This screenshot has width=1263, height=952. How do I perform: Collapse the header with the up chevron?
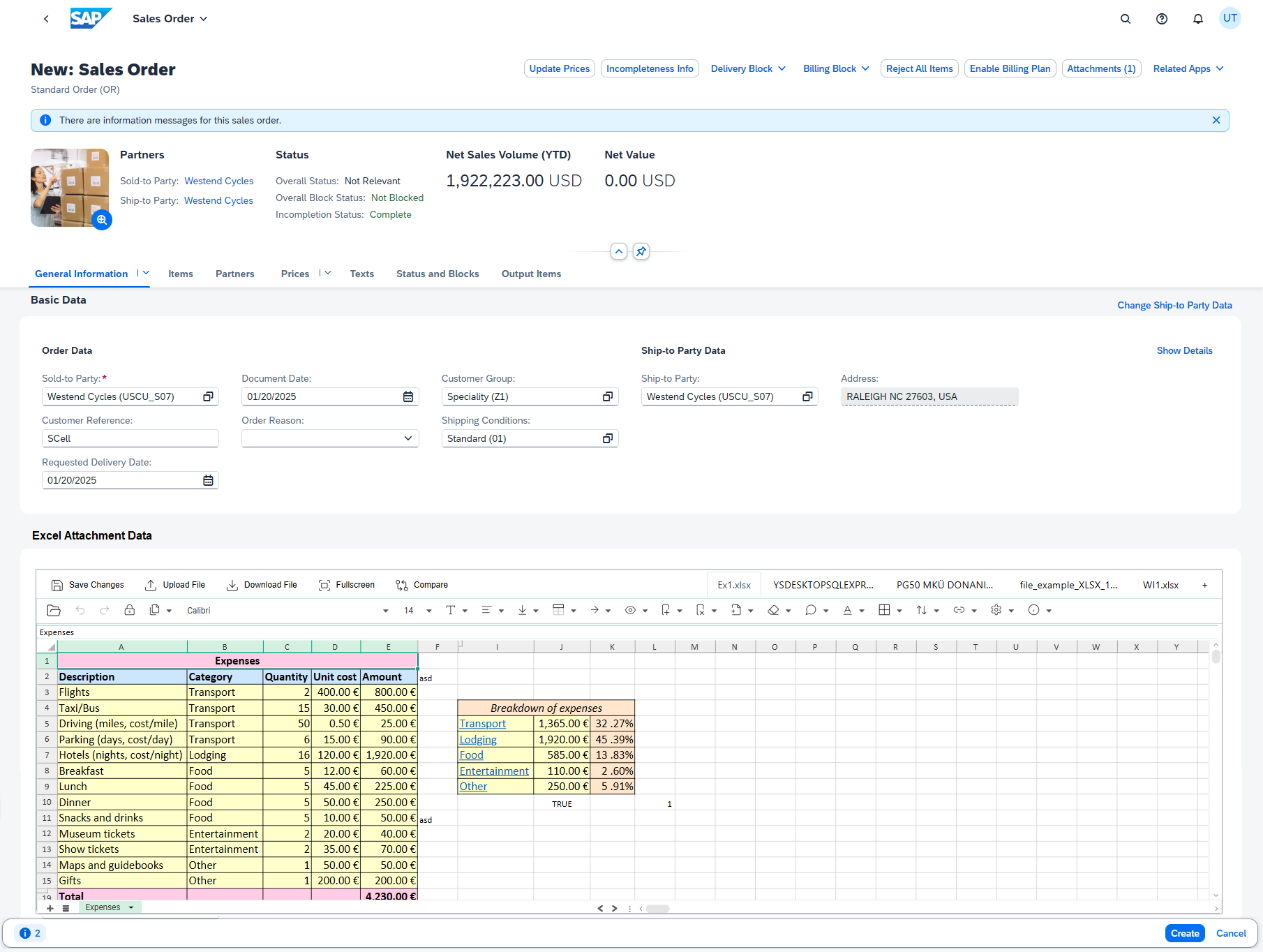click(x=619, y=251)
